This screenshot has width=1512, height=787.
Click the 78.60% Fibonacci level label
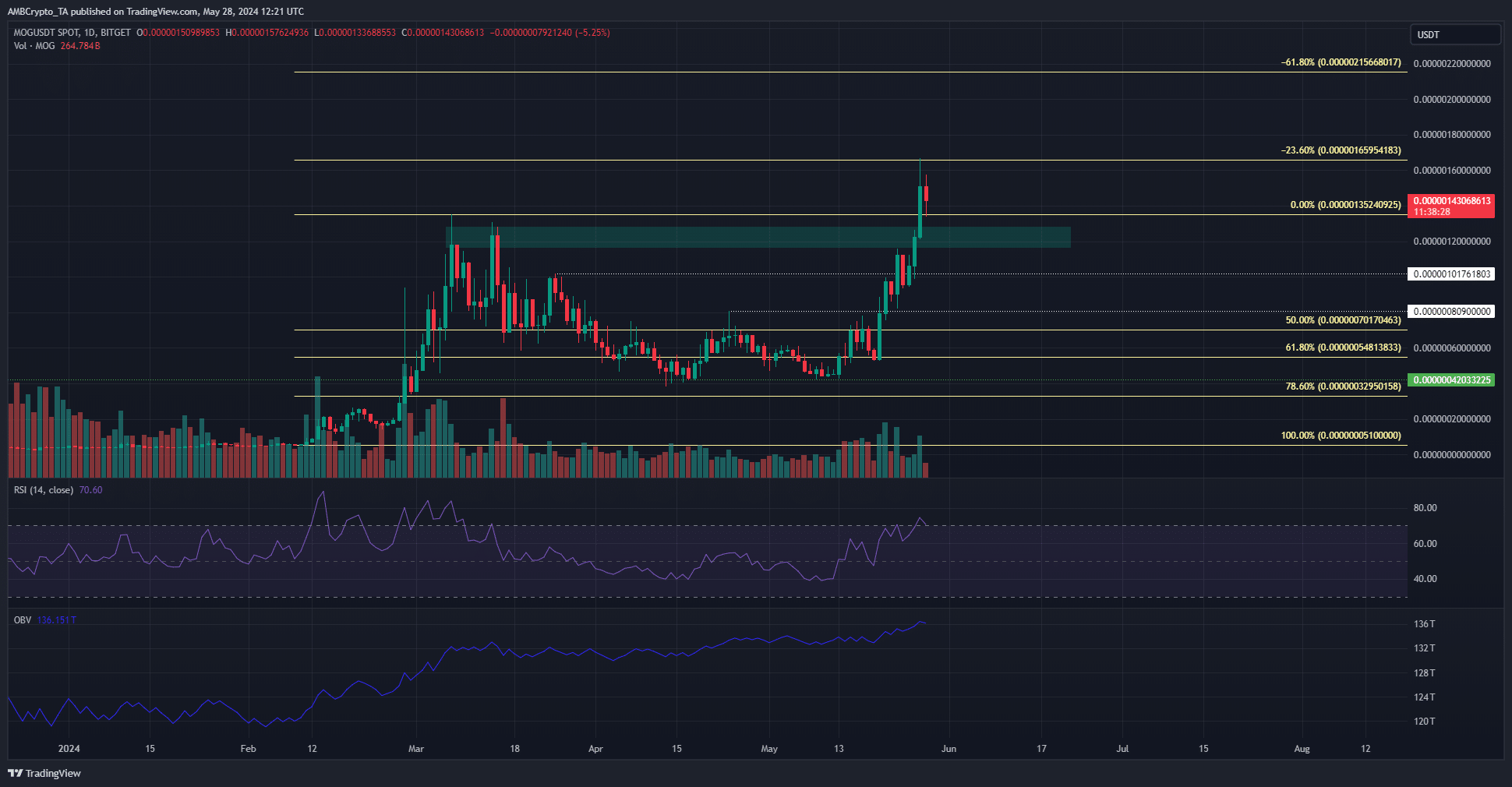[x=1343, y=386]
